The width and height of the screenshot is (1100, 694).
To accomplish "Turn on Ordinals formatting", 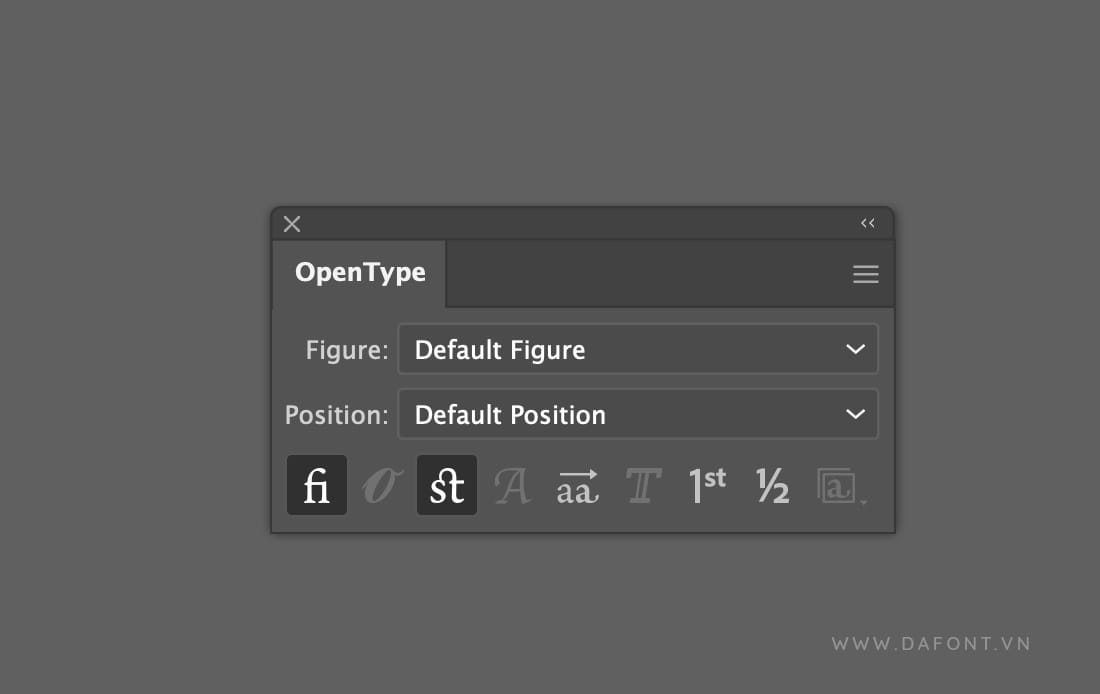I will [x=707, y=485].
